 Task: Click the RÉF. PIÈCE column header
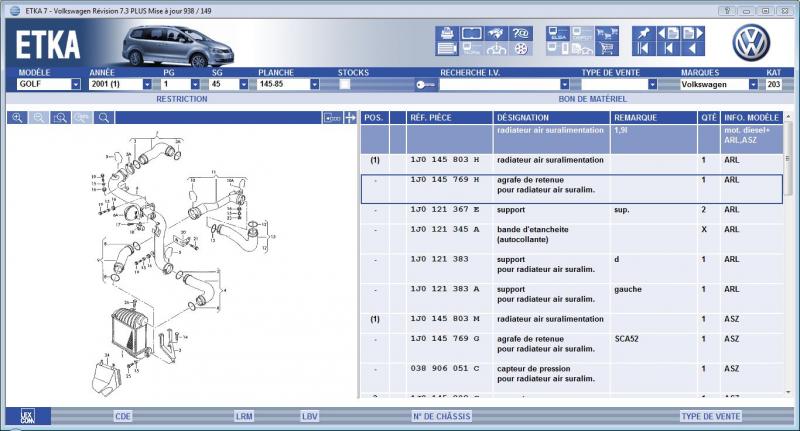(x=449, y=118)
